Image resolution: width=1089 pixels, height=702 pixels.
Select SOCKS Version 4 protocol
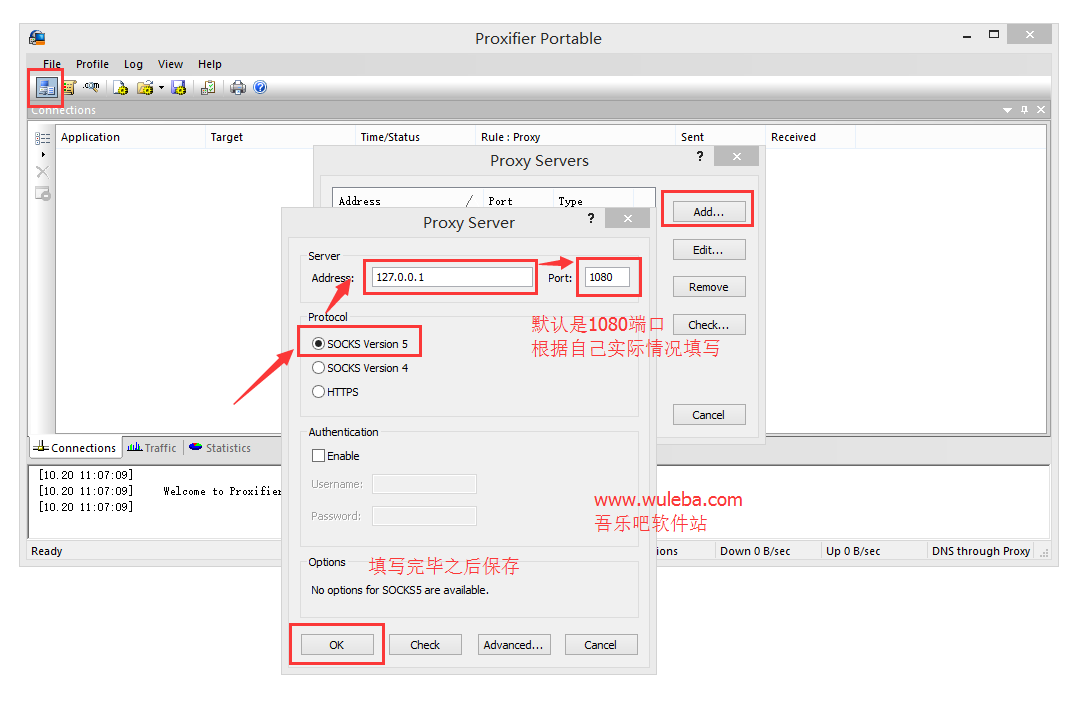[360, 368]
